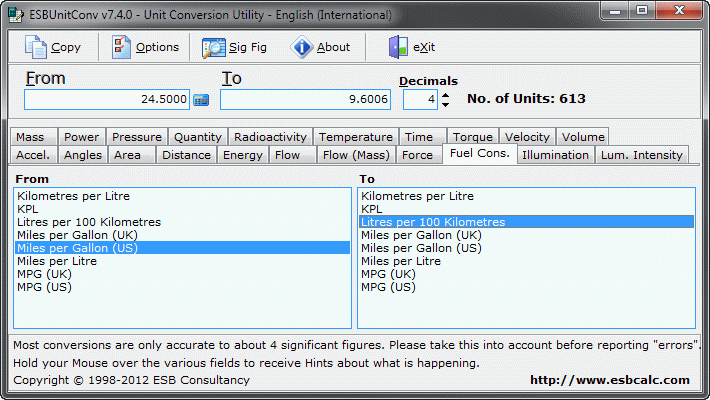This screenshot has width=710, height=400.
Task: Click the Copy toolbar icon
Action: click(36, 47)
